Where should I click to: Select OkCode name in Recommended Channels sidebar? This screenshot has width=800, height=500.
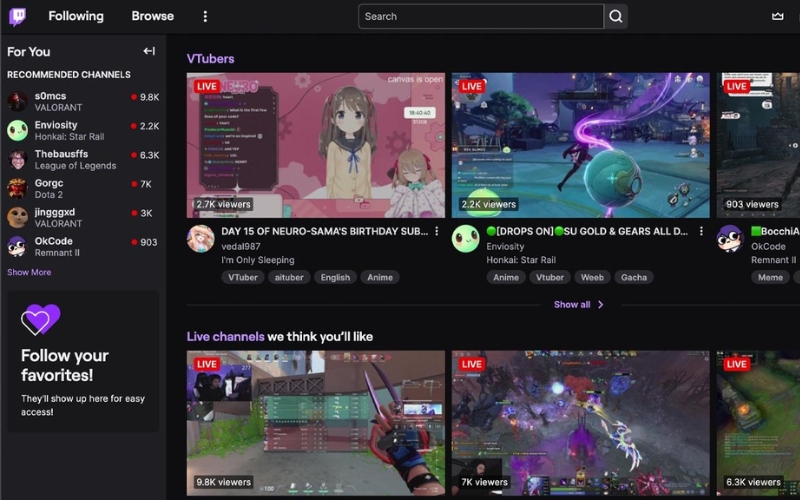(x=54, y=241)
